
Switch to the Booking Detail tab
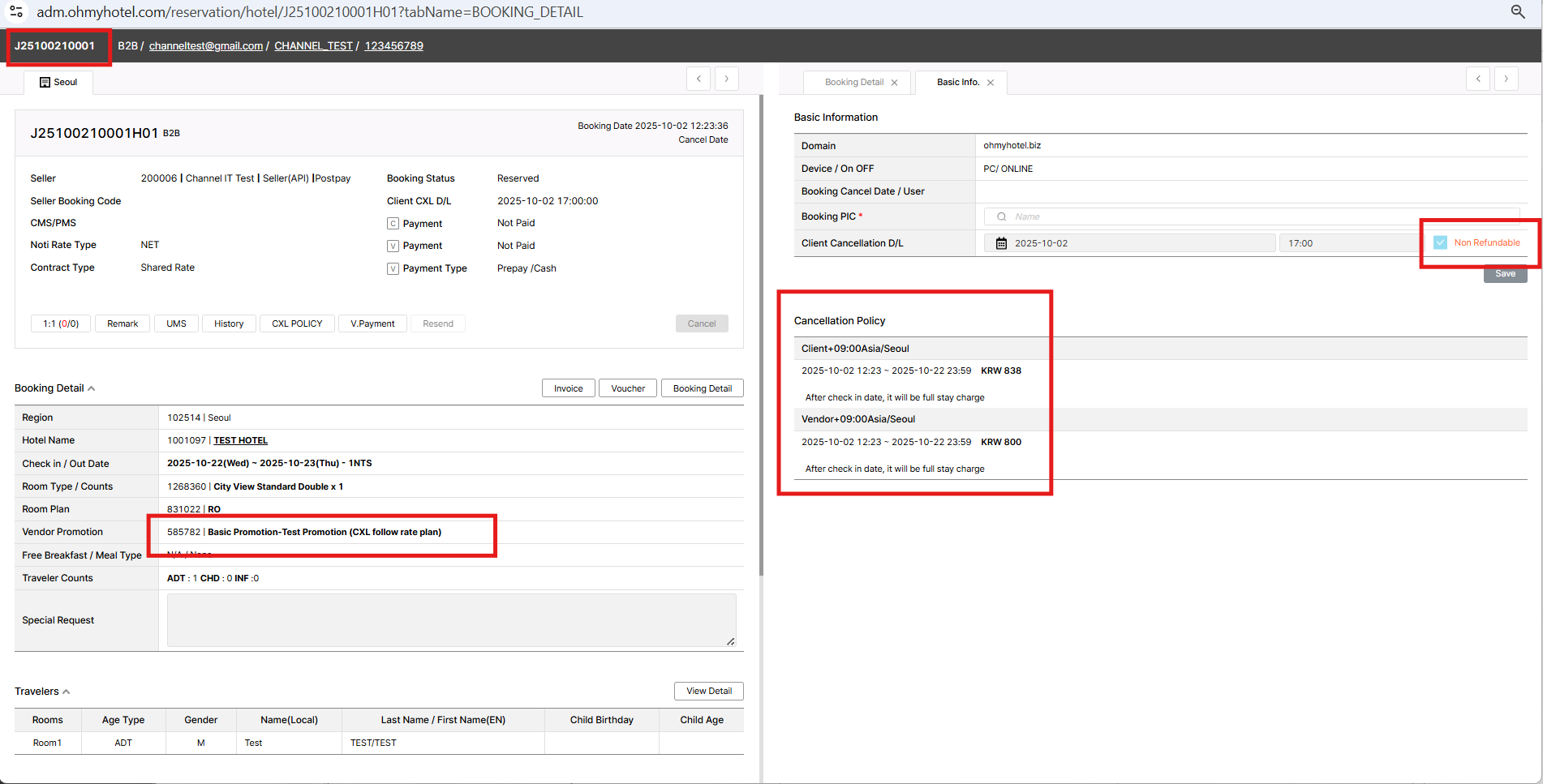853,83
